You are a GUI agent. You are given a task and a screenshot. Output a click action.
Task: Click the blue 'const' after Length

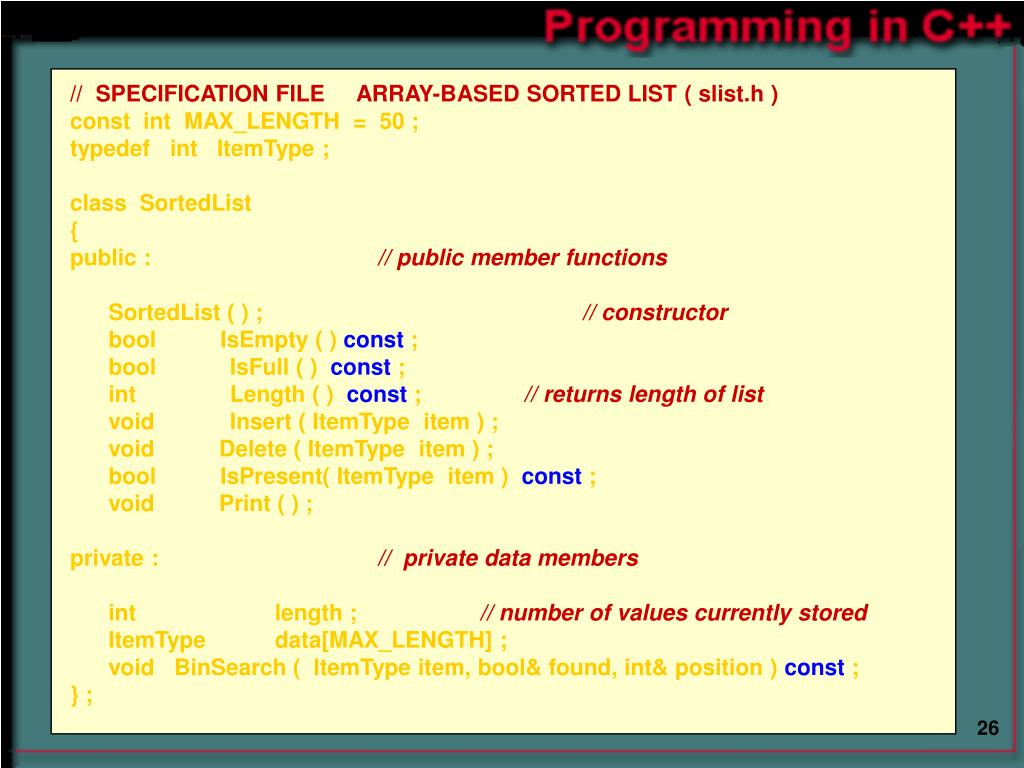click(377, 394)
